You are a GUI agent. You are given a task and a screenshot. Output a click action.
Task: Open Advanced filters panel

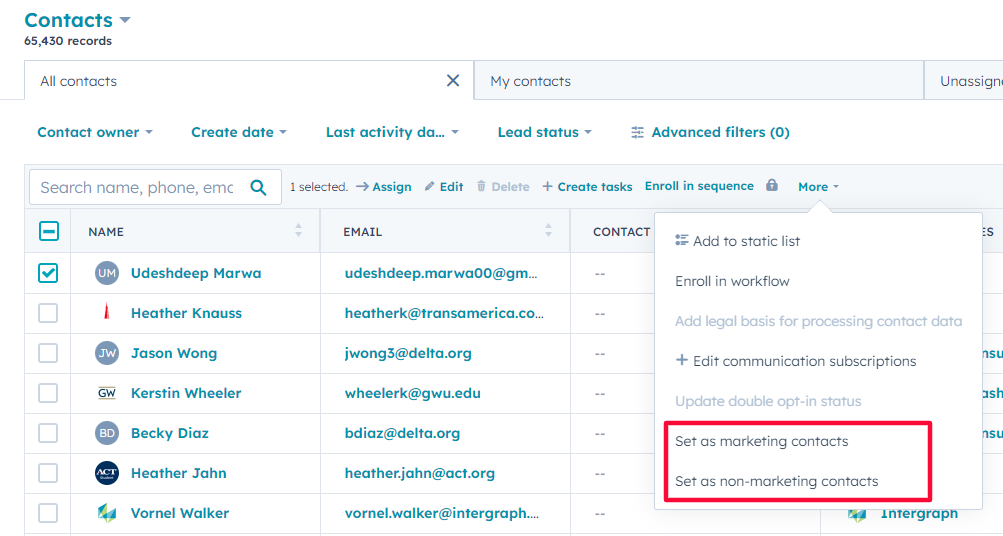710,132
